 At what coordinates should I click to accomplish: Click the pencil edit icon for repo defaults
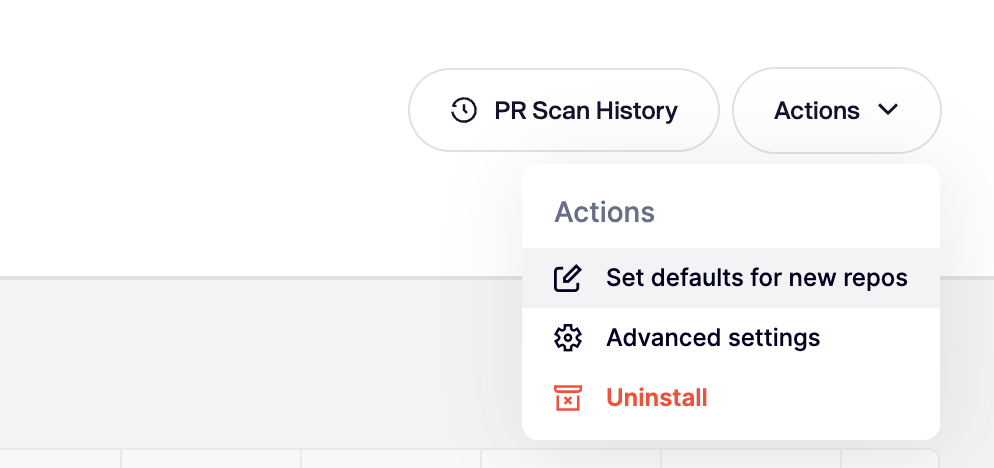pyautogui.click(x=567, y=278)
